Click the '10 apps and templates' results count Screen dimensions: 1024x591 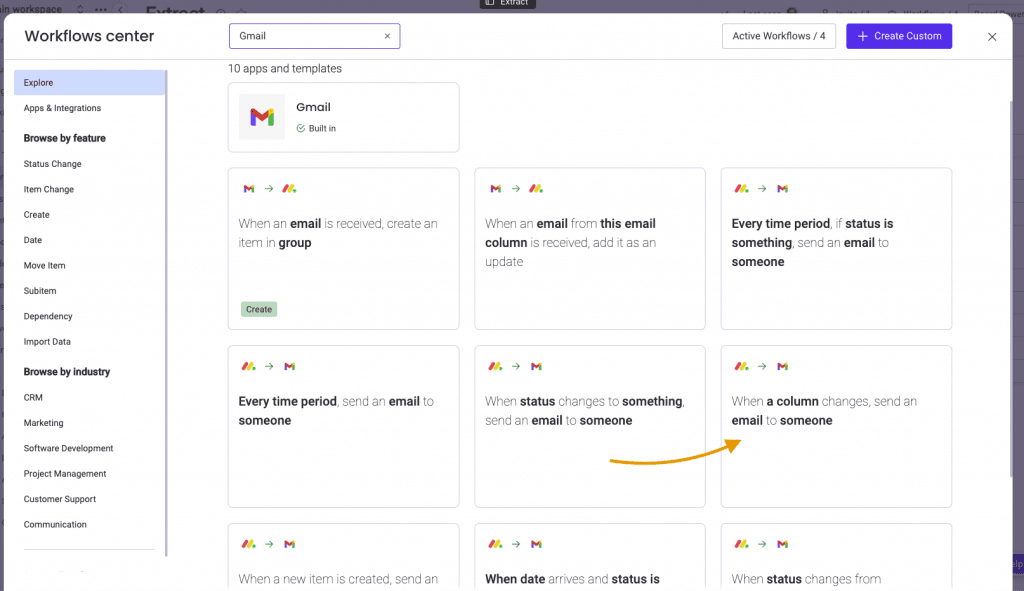pos(285,69)
